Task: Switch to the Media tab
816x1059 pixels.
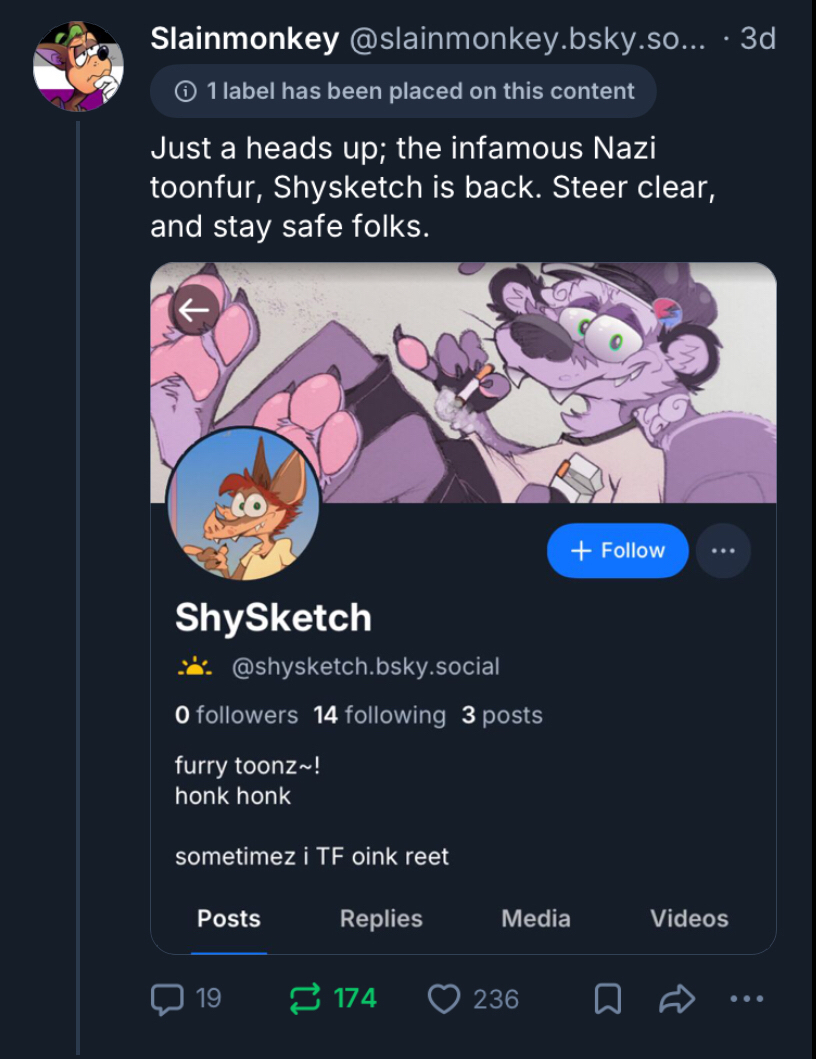Action: pos(536,918)
